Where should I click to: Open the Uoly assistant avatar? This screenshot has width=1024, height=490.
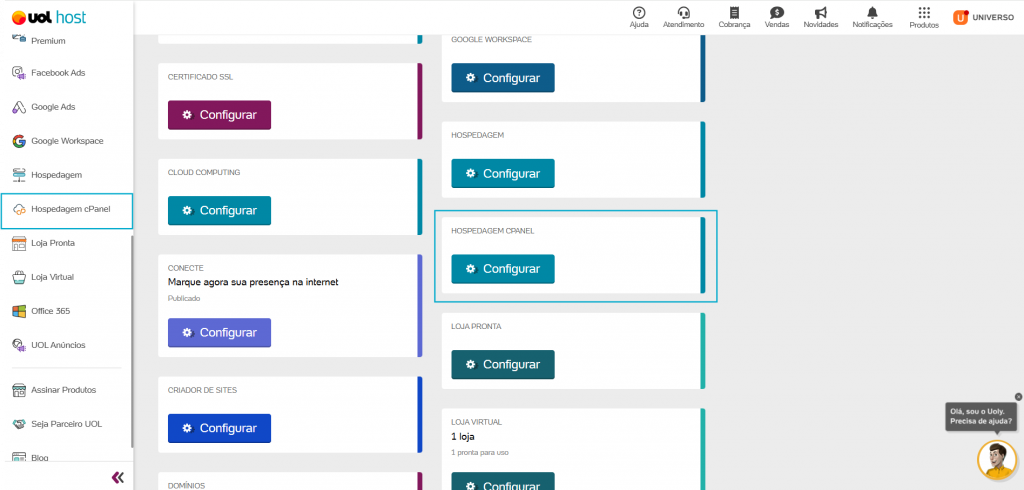pyautogui.click(x=997, y=460)
